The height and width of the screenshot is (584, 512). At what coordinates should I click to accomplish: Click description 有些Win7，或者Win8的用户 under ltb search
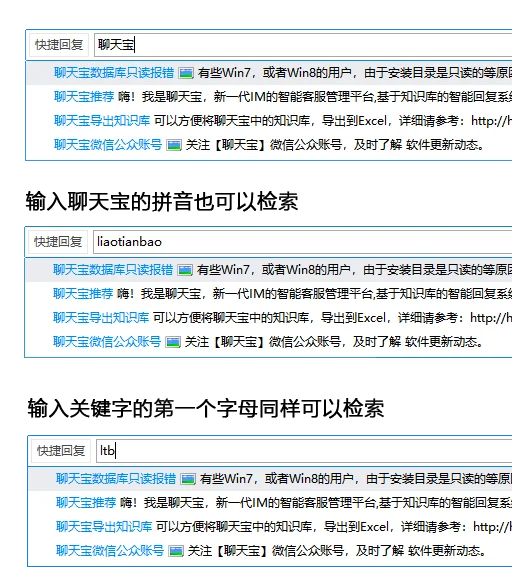click(356, 479)
